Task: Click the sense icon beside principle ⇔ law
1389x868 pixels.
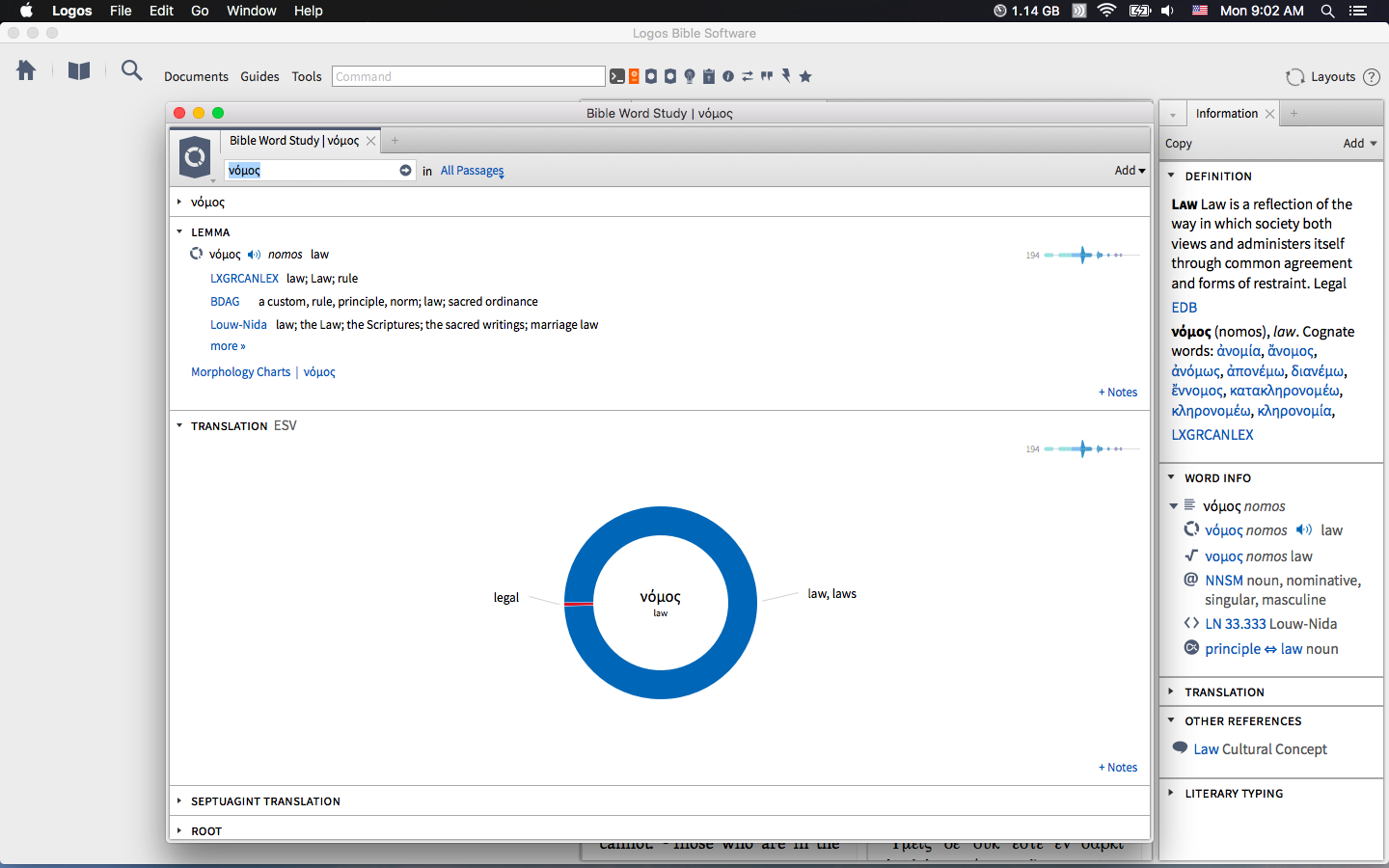Action: pos(1191,648)
